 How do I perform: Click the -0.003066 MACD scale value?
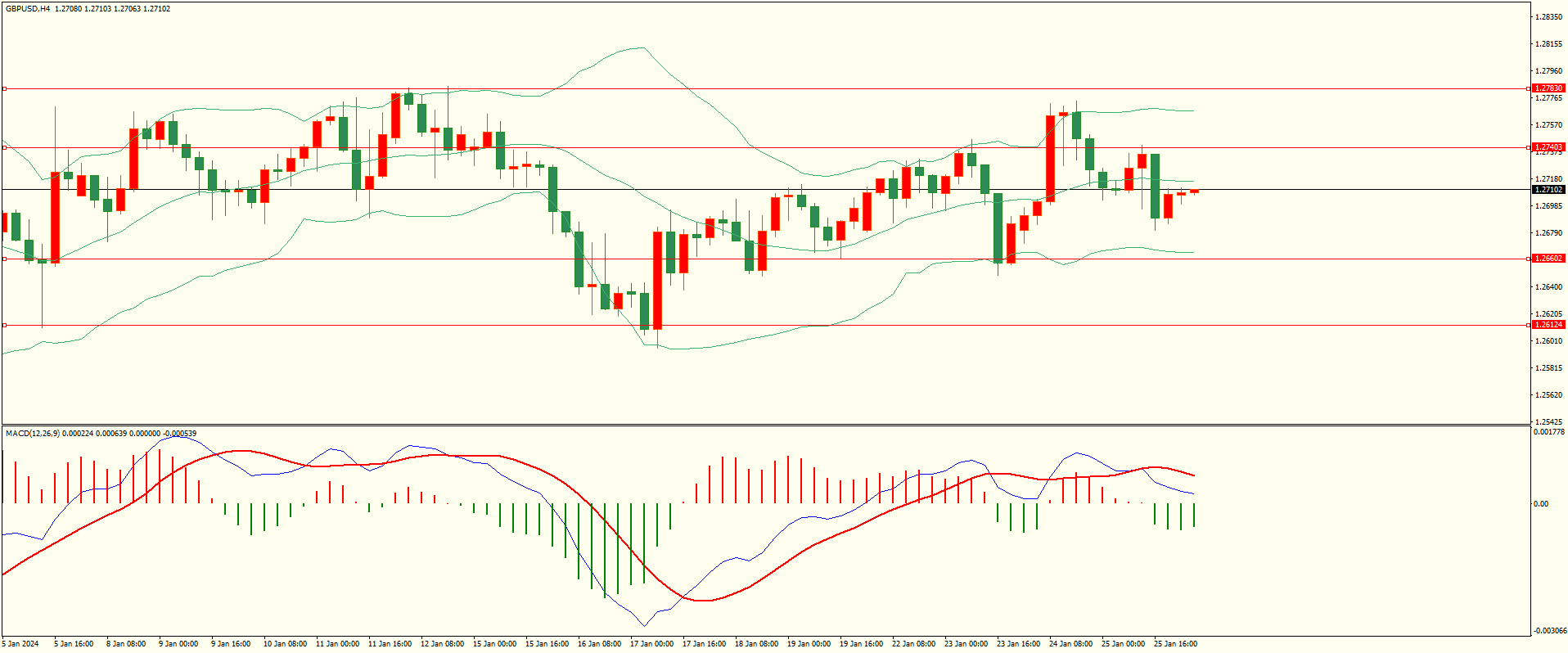click(x=1549, y=631)
